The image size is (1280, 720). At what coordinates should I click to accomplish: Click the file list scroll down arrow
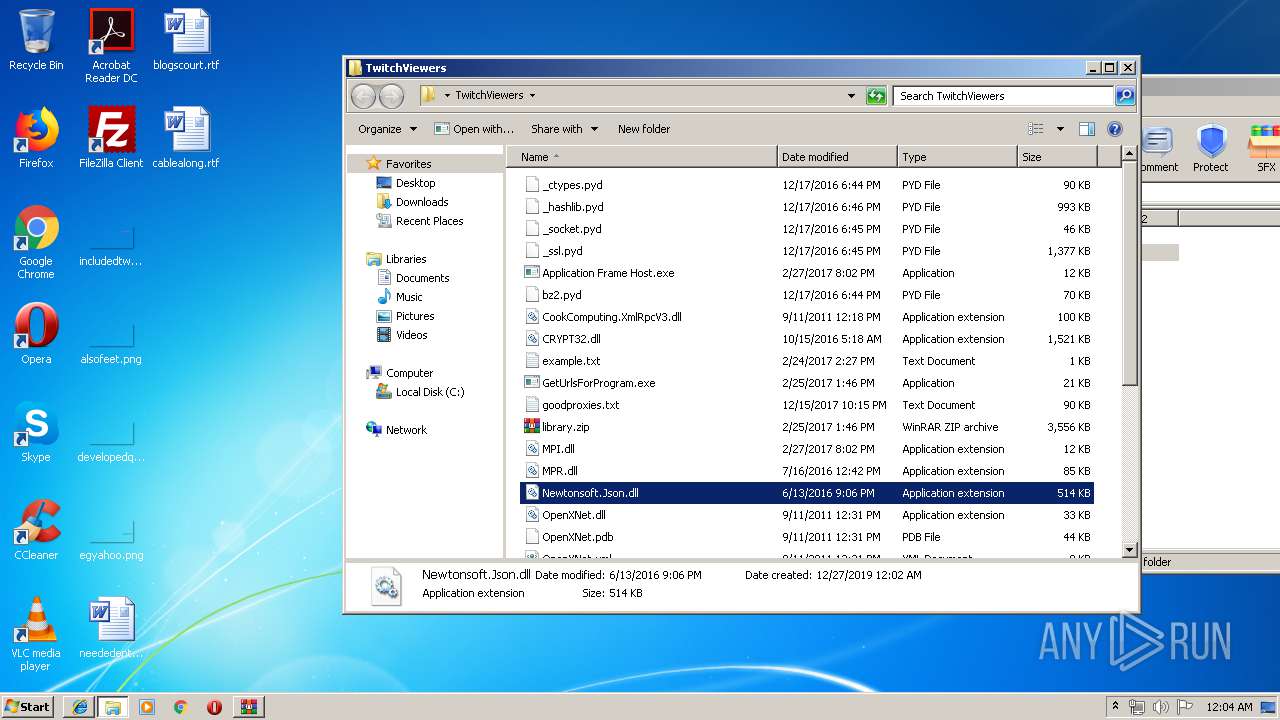click(1129, 549)
